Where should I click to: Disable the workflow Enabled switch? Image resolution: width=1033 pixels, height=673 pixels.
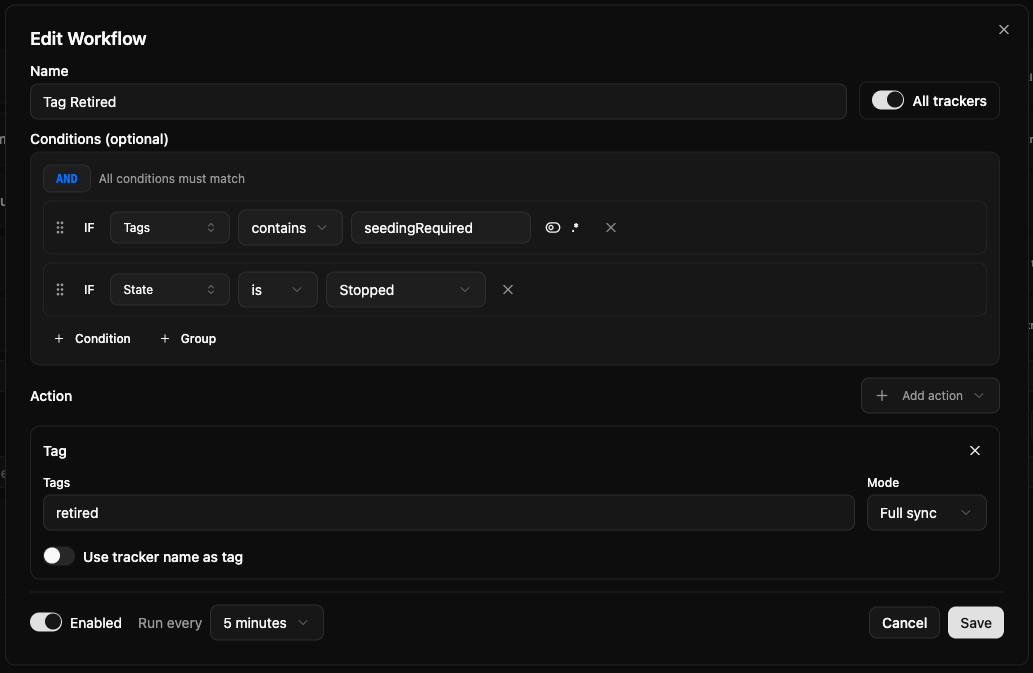tap(46, 623)
